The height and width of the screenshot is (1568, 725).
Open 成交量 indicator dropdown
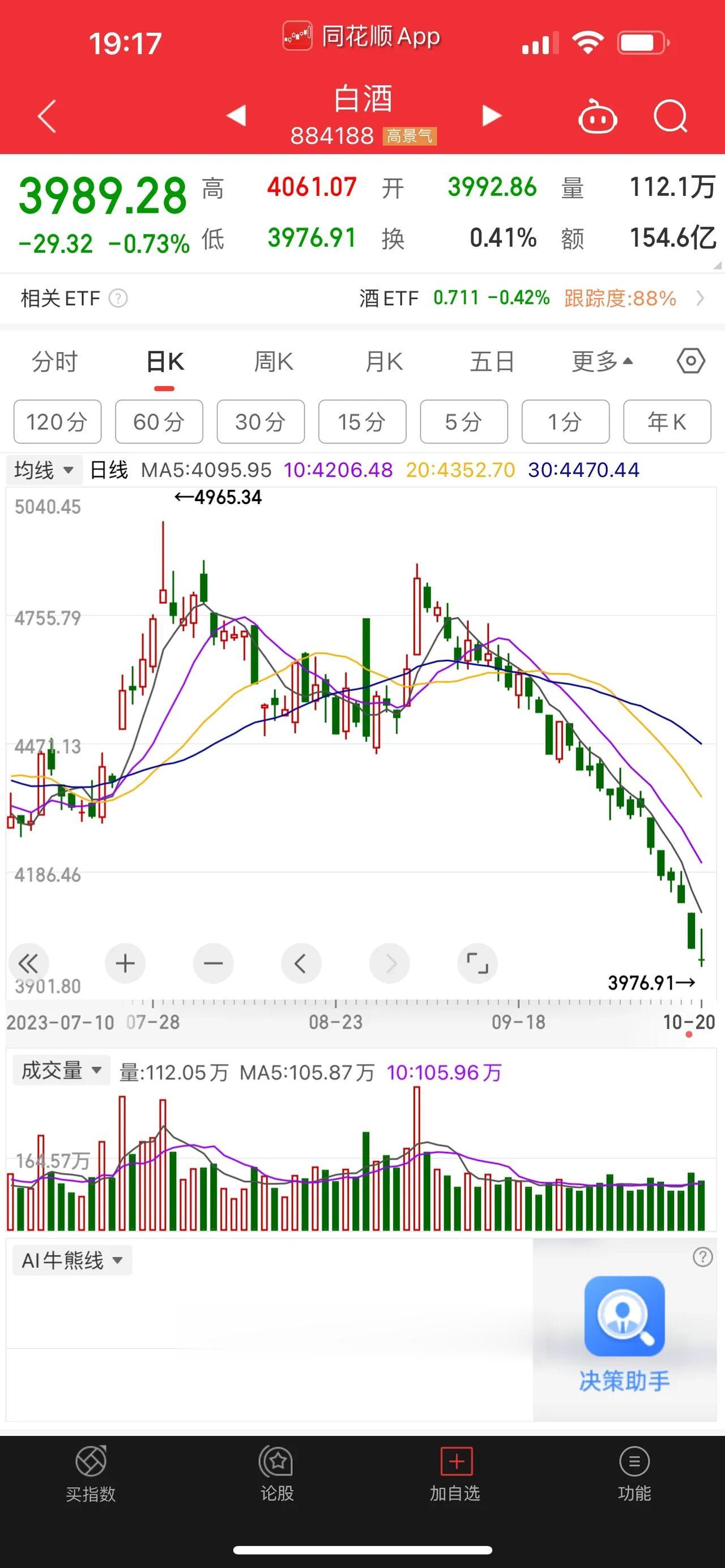pyautogui.click(x=61, y=1070)
